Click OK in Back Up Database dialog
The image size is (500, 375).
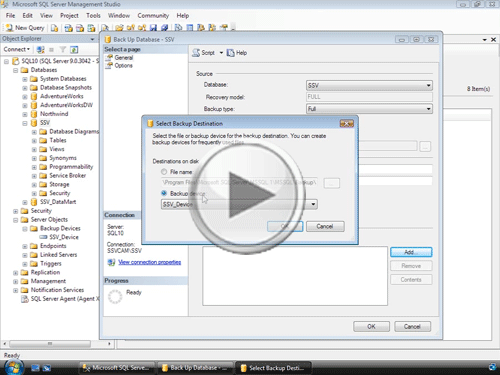point(371,326)
